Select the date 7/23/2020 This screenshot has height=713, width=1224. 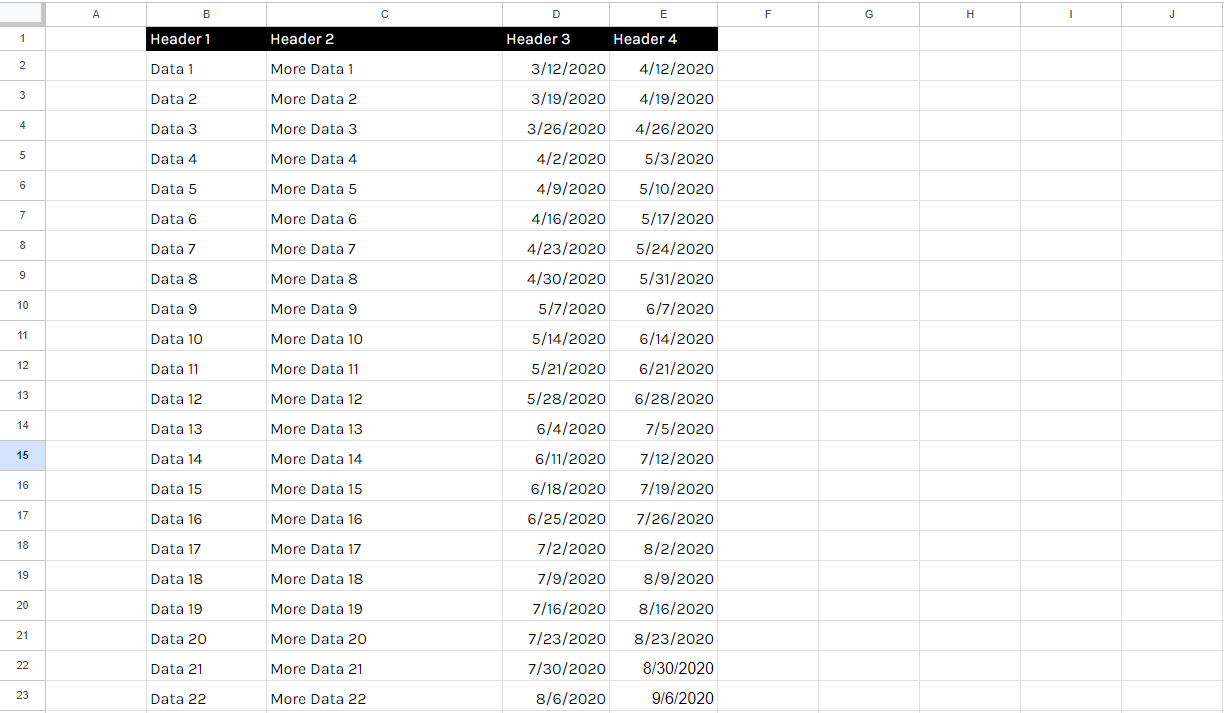(x=556, y=636)
